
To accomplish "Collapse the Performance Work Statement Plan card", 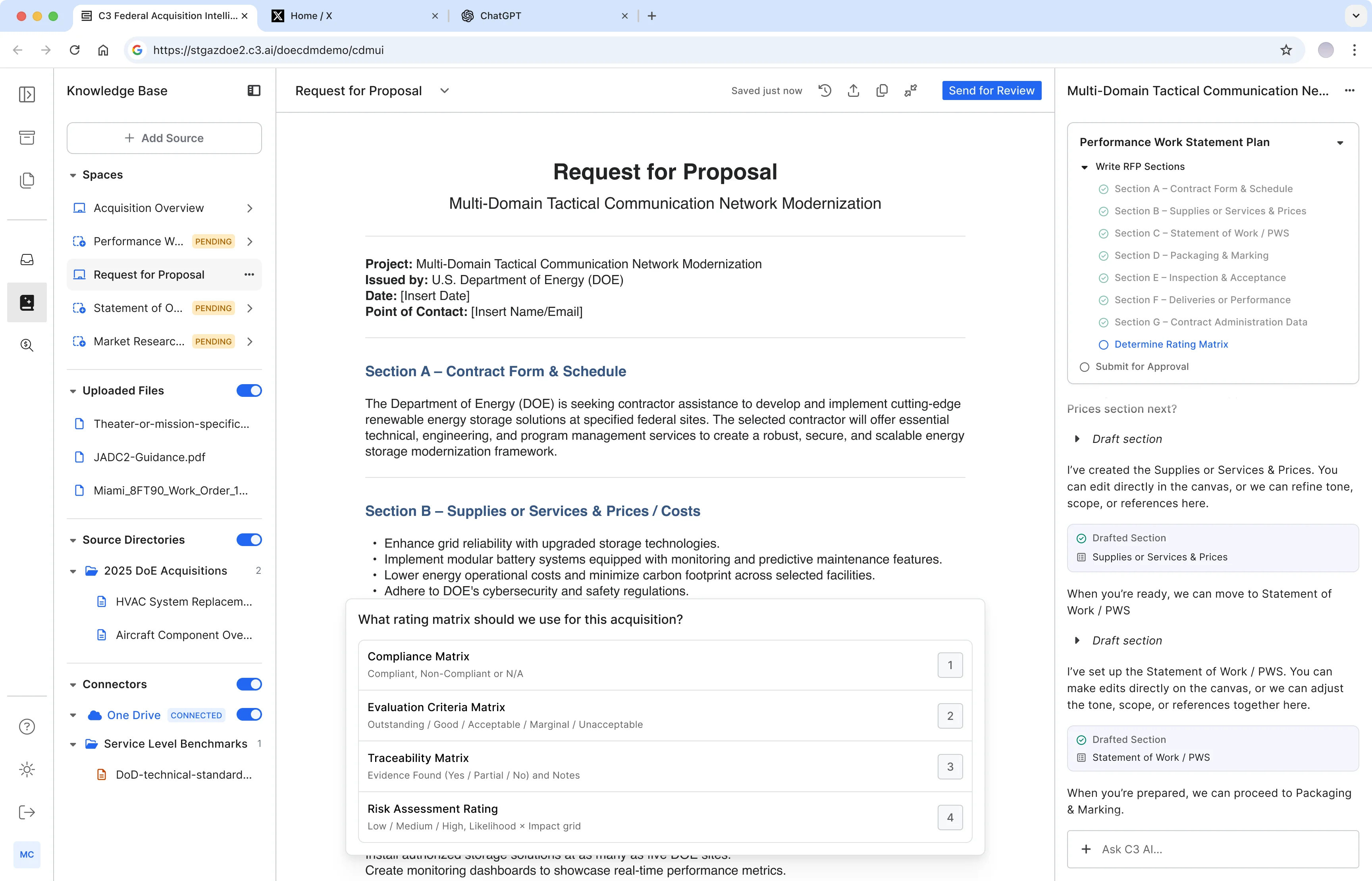I will tap(1340, 142).
